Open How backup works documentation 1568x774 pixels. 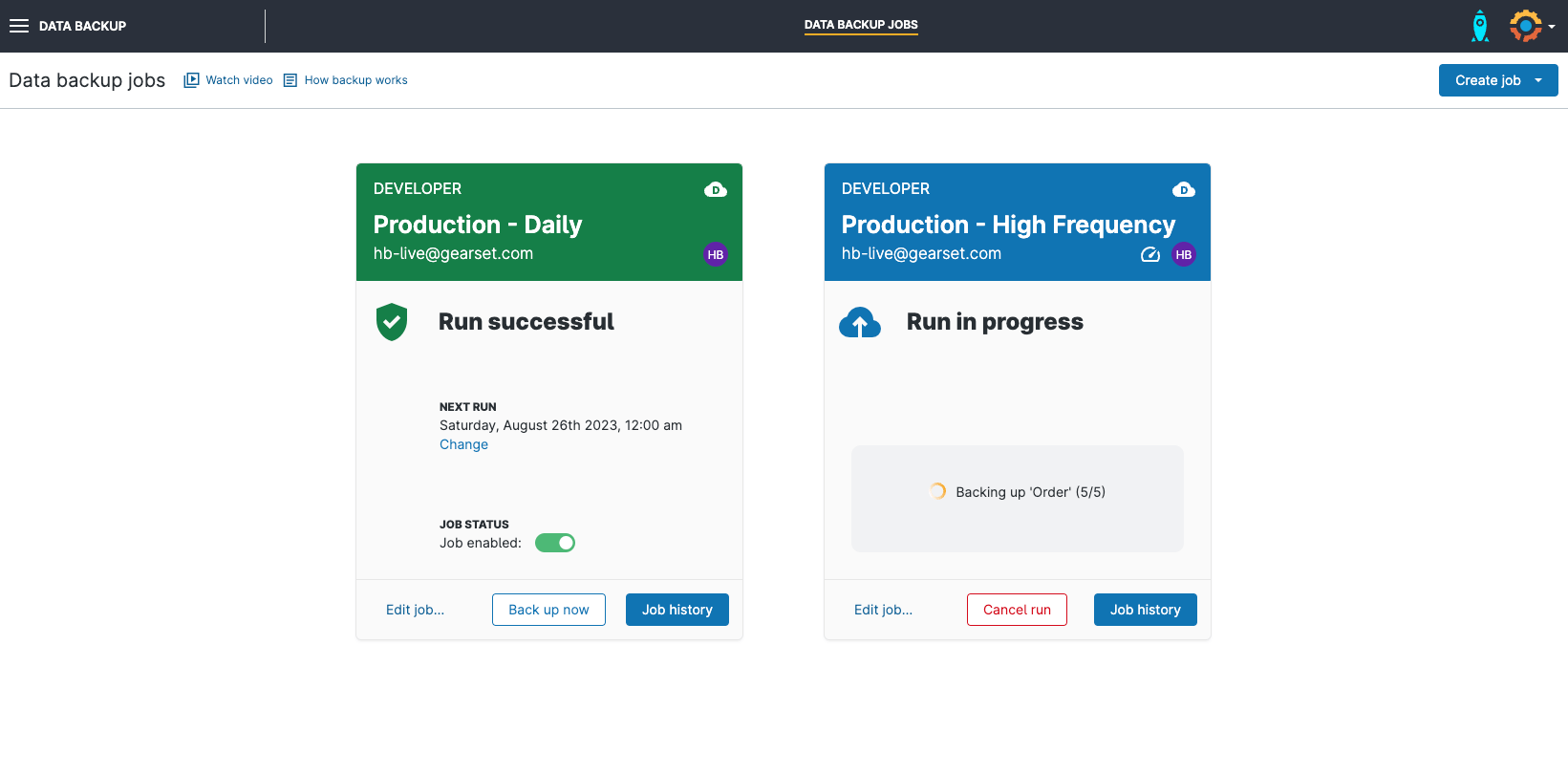[355, 80]
